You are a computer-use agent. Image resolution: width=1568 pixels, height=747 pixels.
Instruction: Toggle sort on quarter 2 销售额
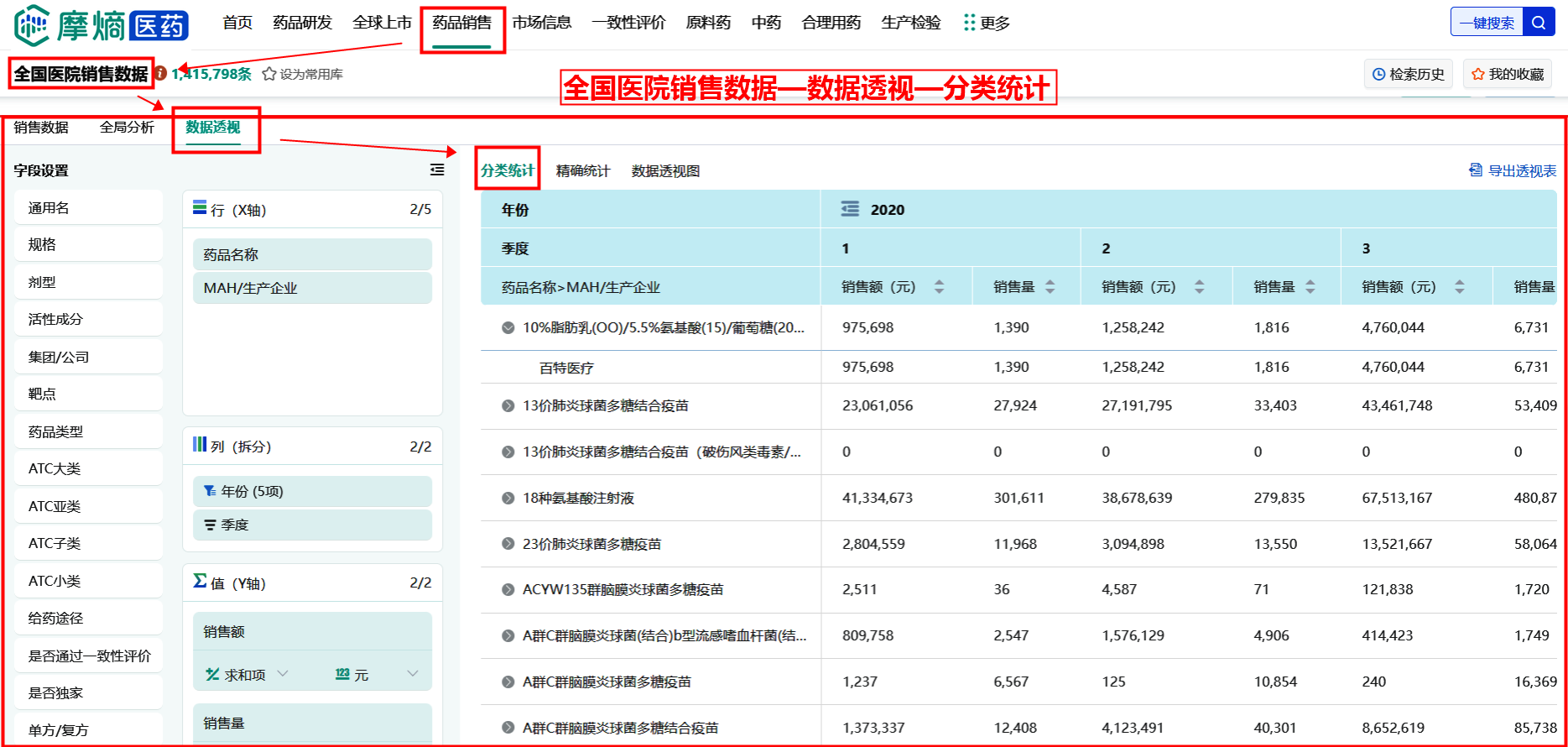tap(1199, 287)
